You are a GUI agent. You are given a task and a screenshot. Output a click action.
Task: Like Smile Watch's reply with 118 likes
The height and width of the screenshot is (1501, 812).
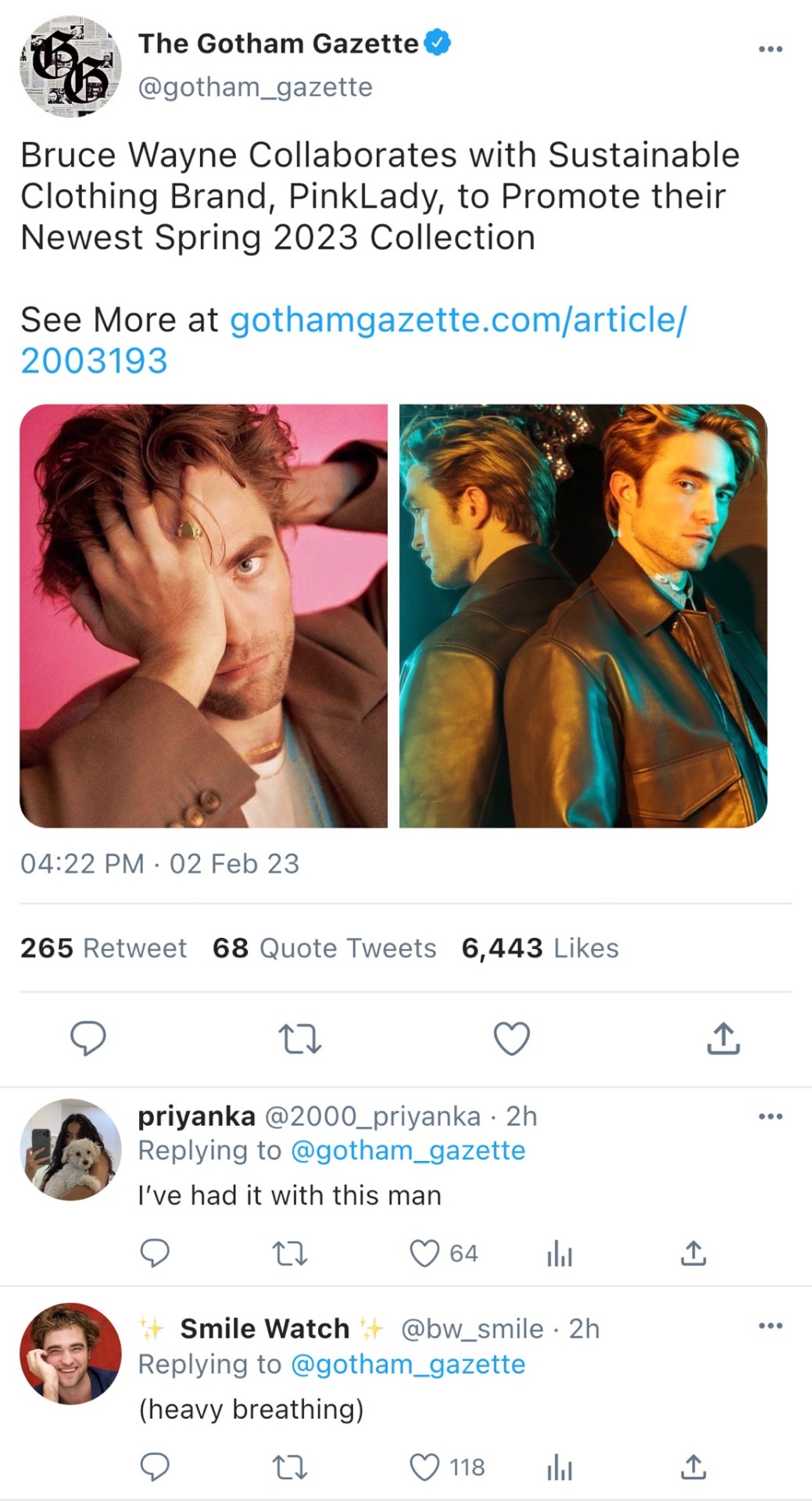[x=425, y=1467]
